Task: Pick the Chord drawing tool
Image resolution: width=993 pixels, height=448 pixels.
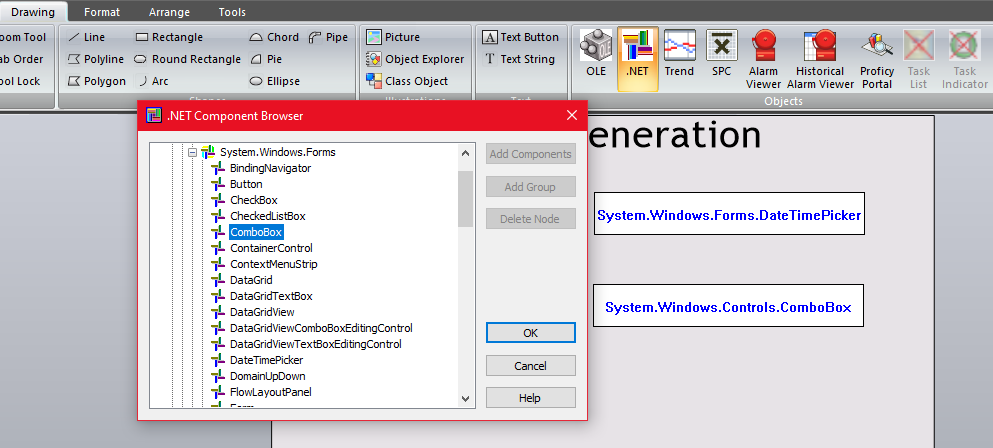Action: click(274, 37)
